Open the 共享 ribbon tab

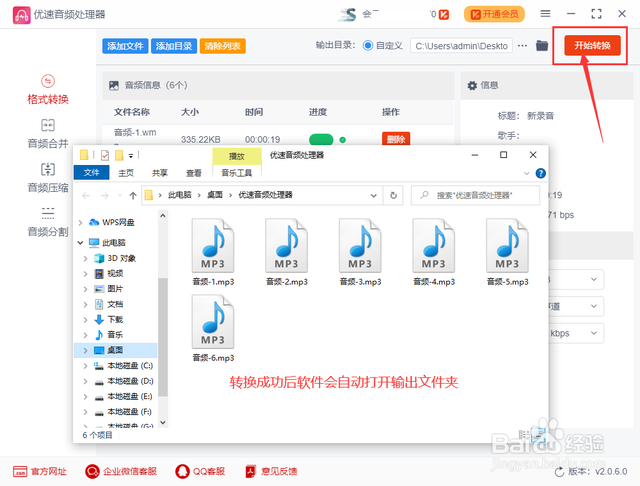click(x=160, y=173)
